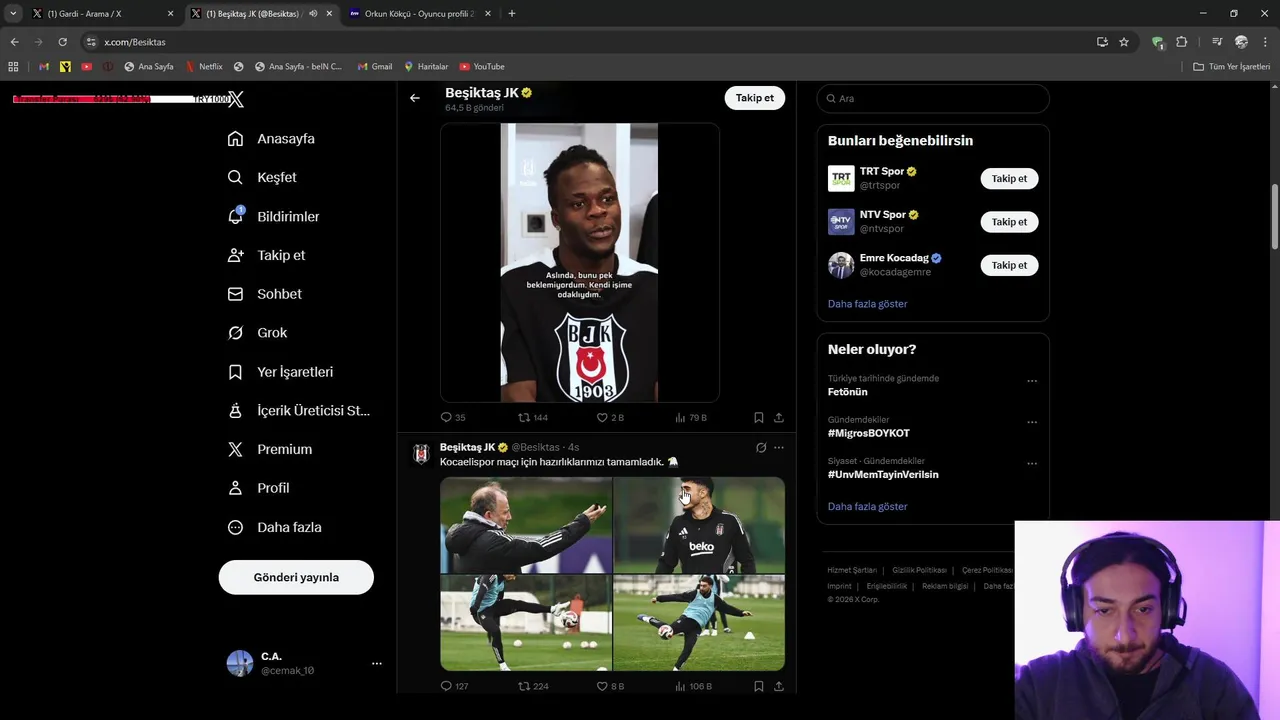Open the photo of the player in beko kit
The image size is (1280, 720).
pos(699,525)
